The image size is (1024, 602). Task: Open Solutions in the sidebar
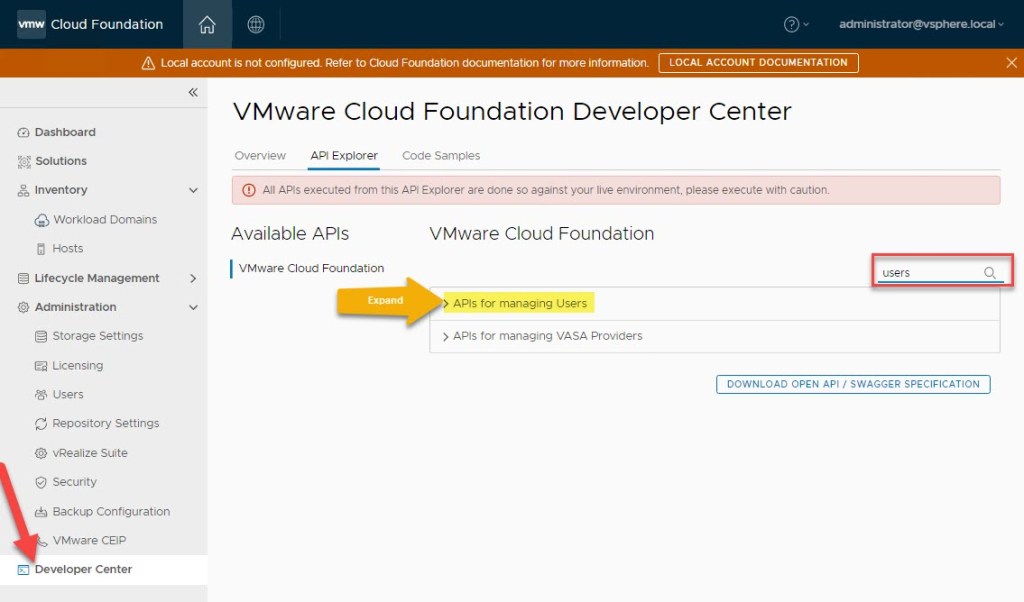(60, 161)
